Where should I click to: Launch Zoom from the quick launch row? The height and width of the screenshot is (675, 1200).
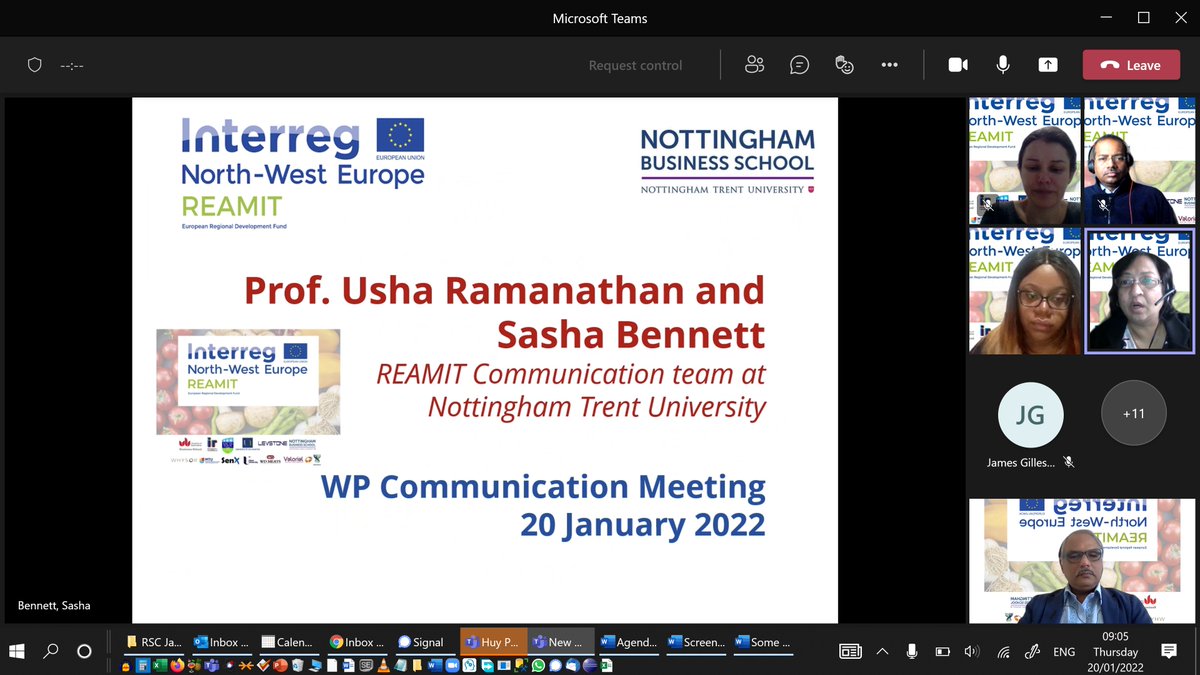[452, 666]
